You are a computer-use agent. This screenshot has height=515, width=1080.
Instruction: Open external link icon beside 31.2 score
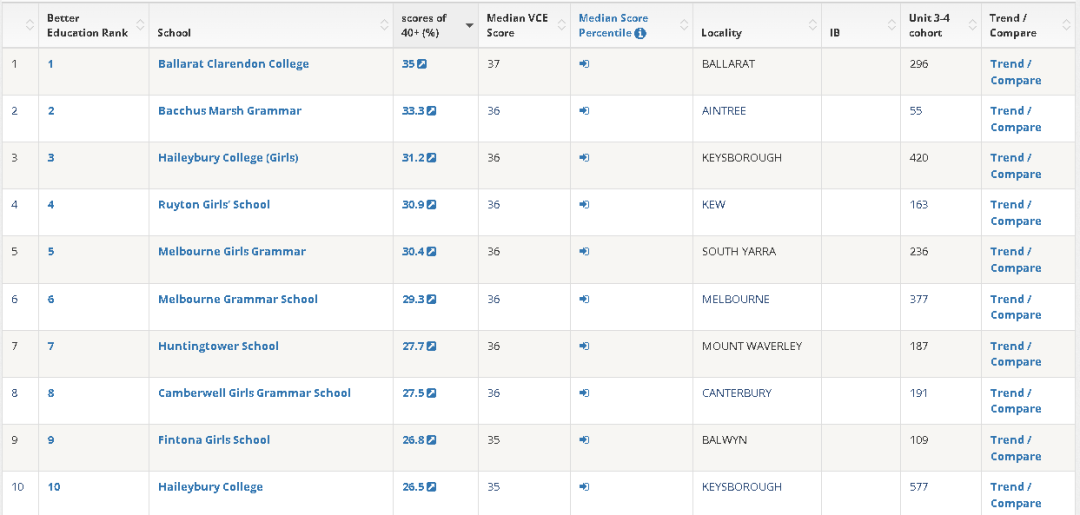tap(432, 158)
